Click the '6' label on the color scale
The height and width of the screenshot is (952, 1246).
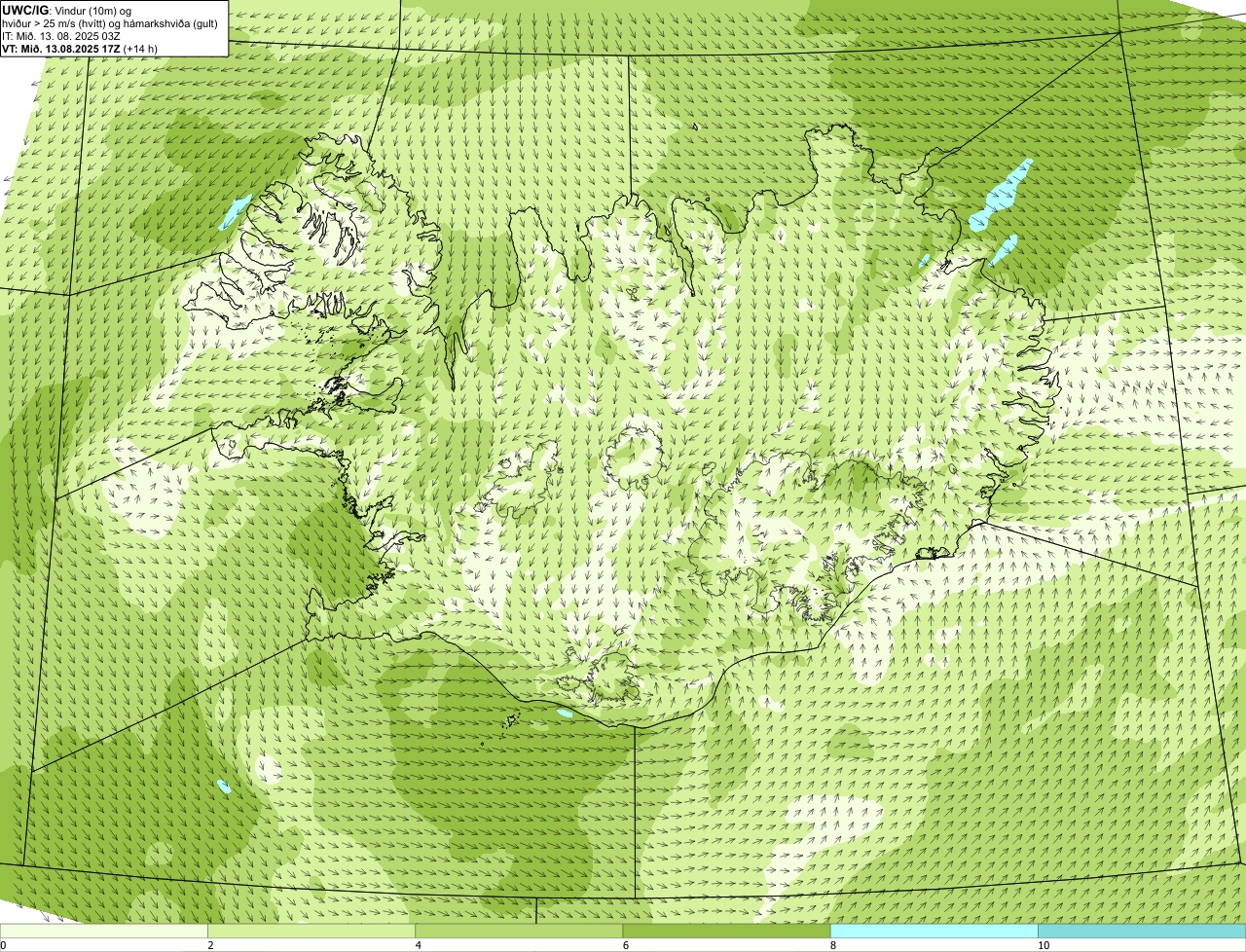coord(626,945)
